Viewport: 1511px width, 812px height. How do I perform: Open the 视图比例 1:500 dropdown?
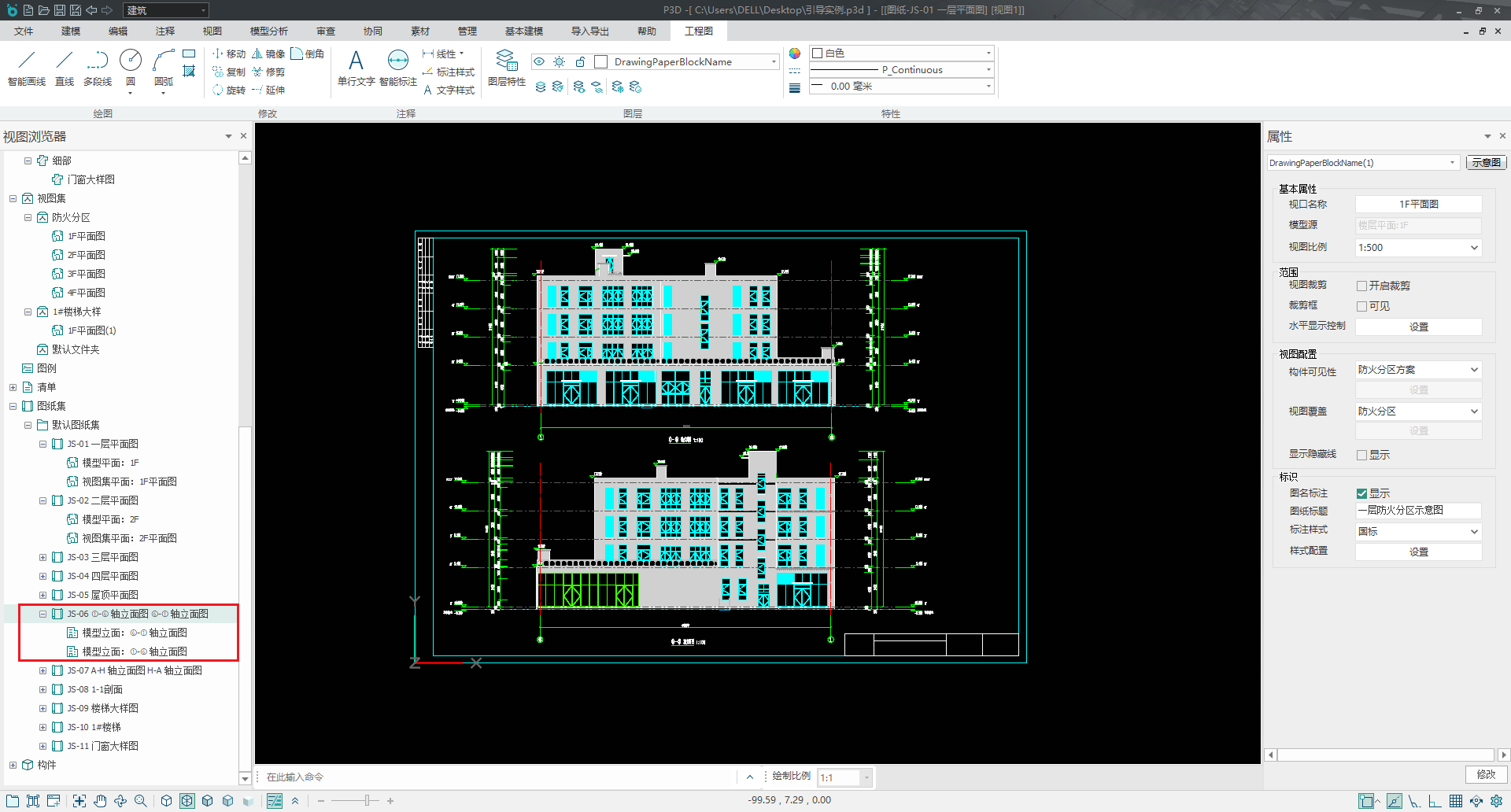[1418, 248]
